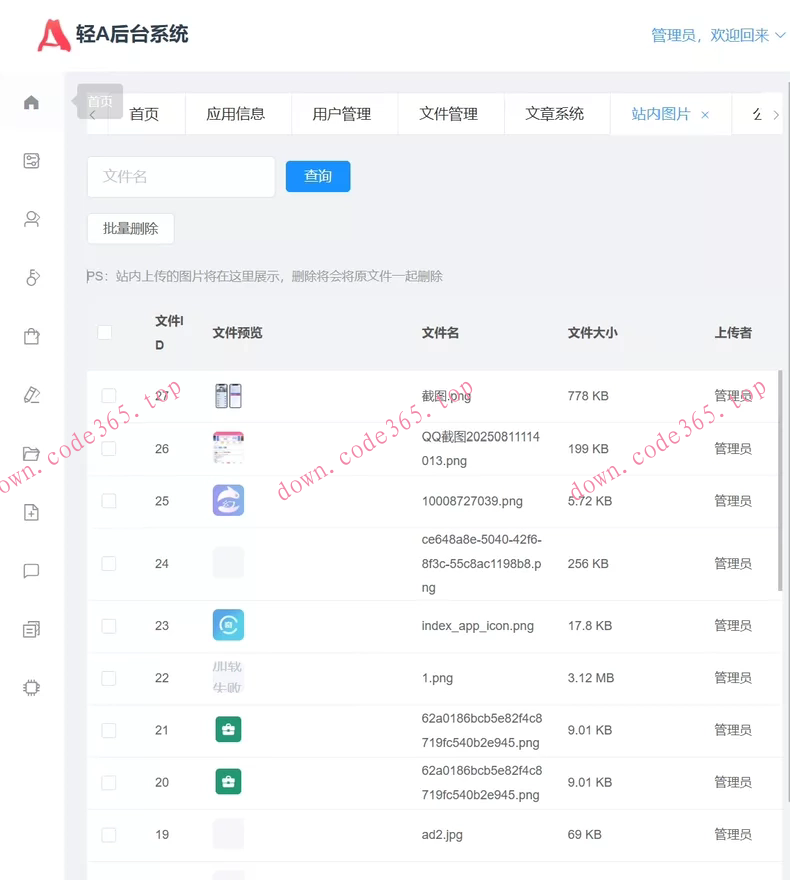
Task: Open preview thumbnail of file ID 20
Action: 228,782
